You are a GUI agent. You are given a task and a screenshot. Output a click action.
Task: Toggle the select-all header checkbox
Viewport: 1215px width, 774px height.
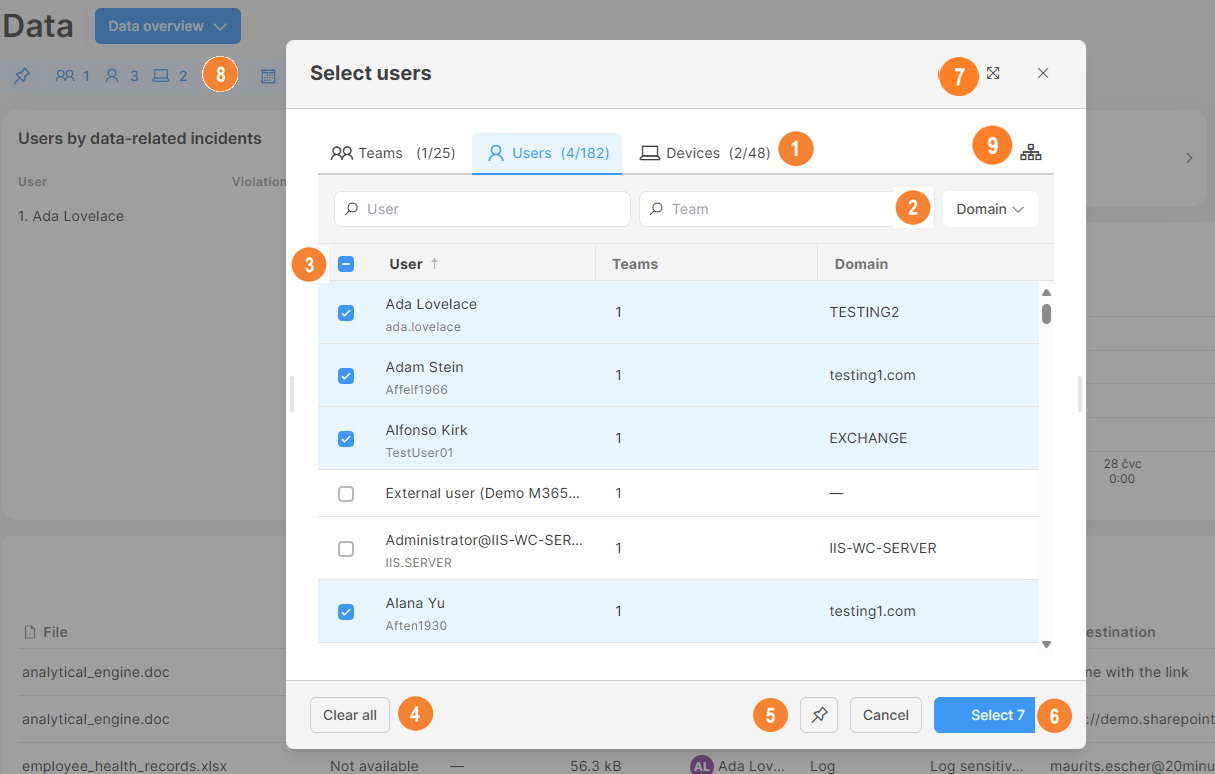[346, 265]
